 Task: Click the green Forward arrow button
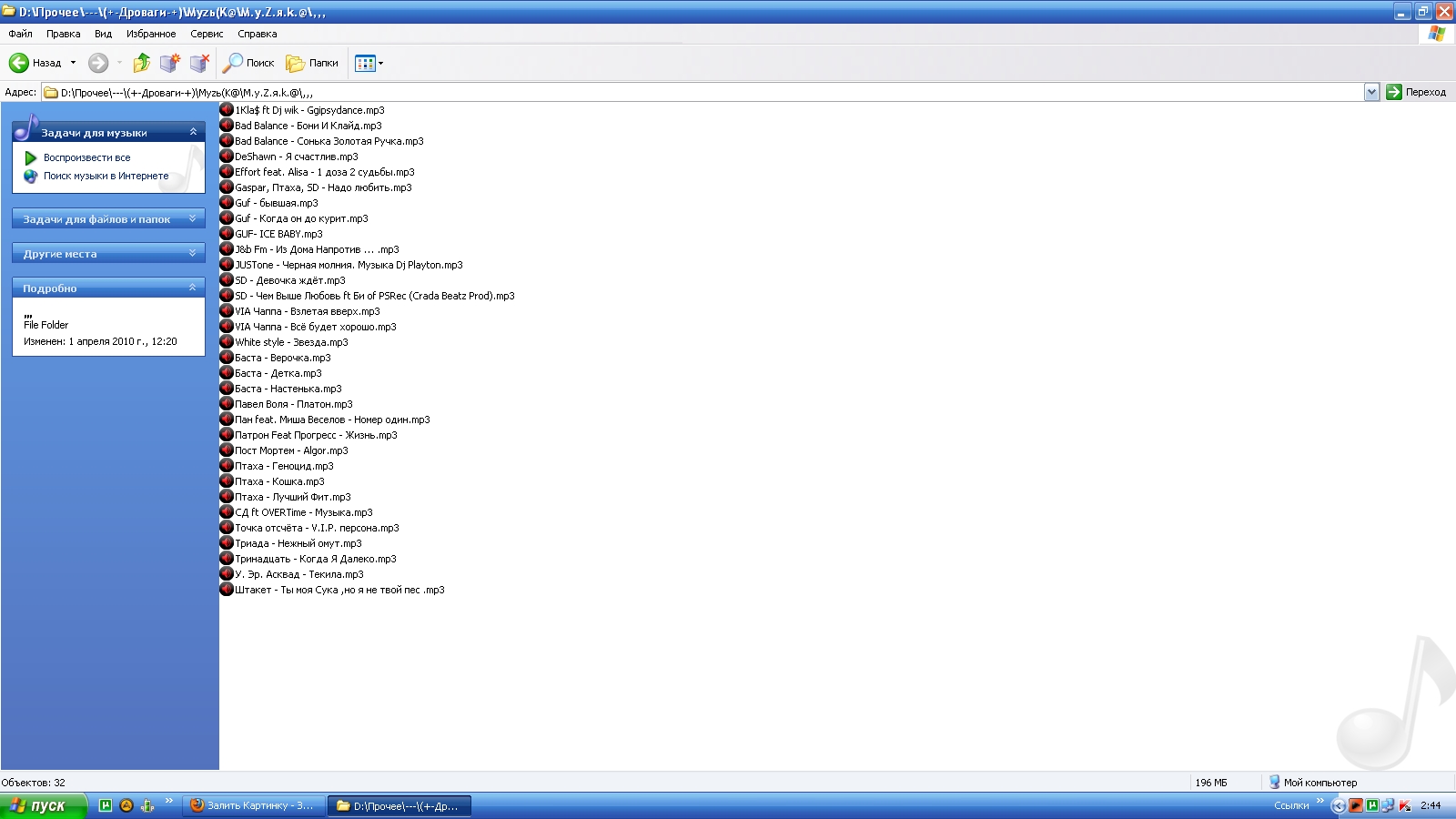coord(98,63)
